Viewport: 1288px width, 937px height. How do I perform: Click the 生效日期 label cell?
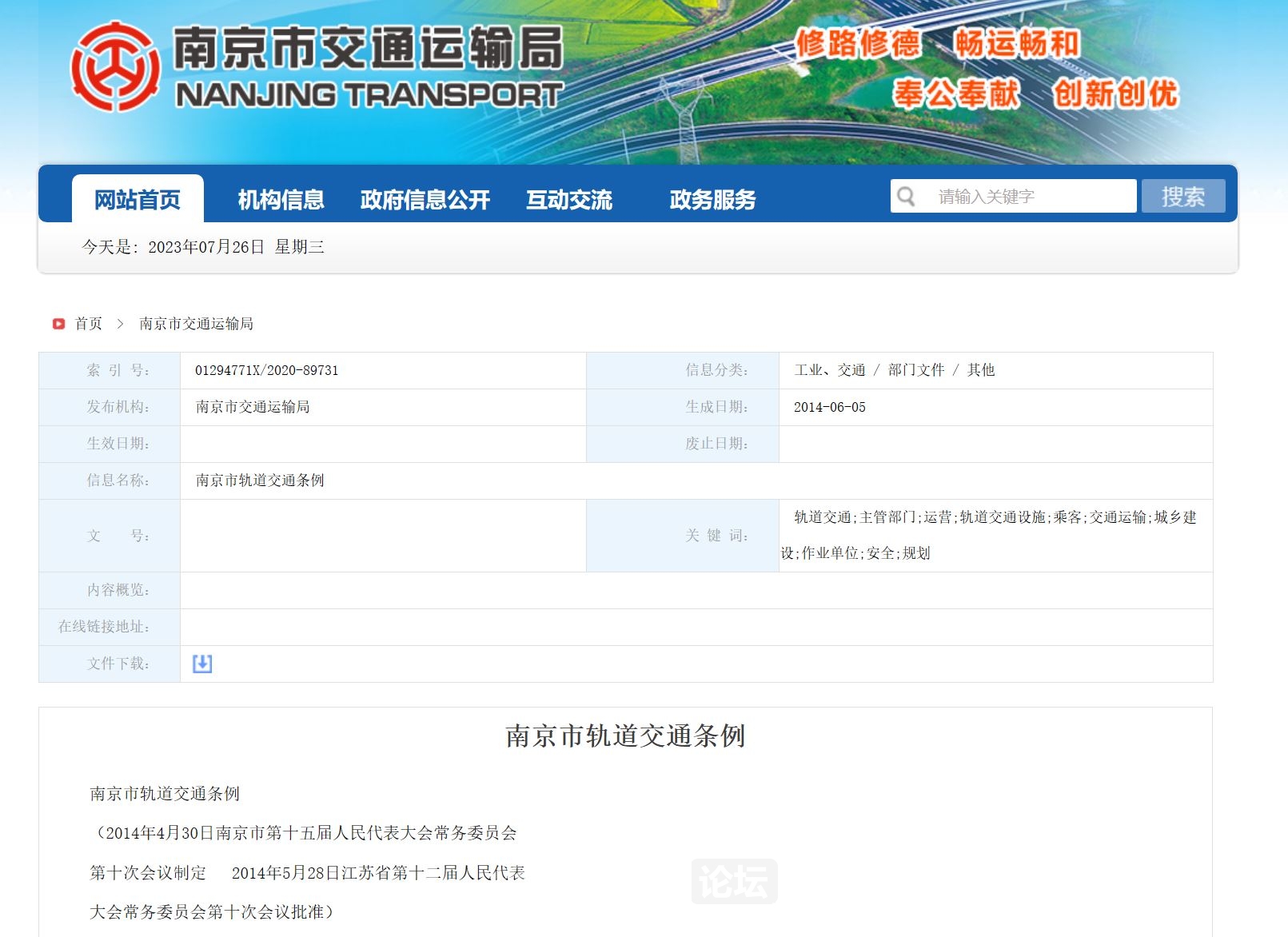[x=110, y=444]
